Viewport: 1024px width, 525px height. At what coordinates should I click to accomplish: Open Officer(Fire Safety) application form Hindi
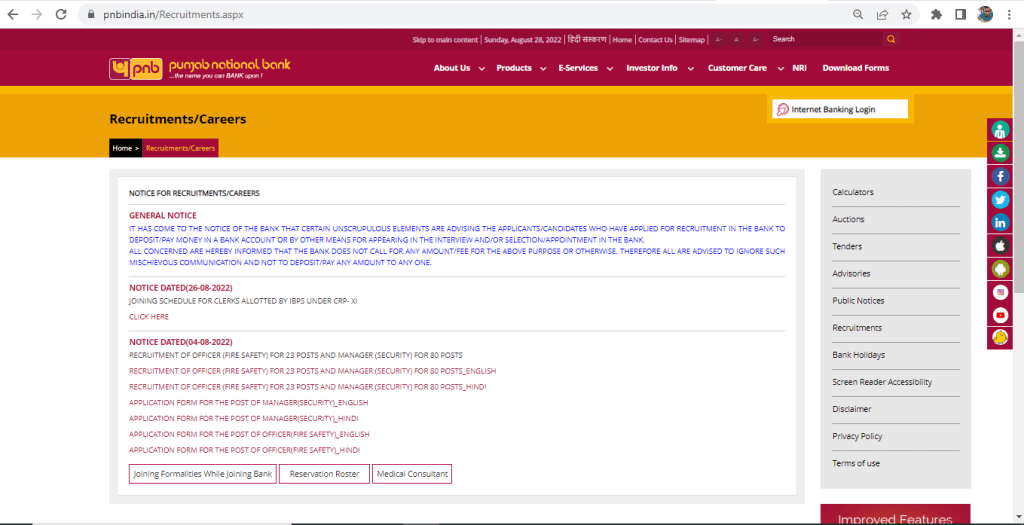(244, 450)
